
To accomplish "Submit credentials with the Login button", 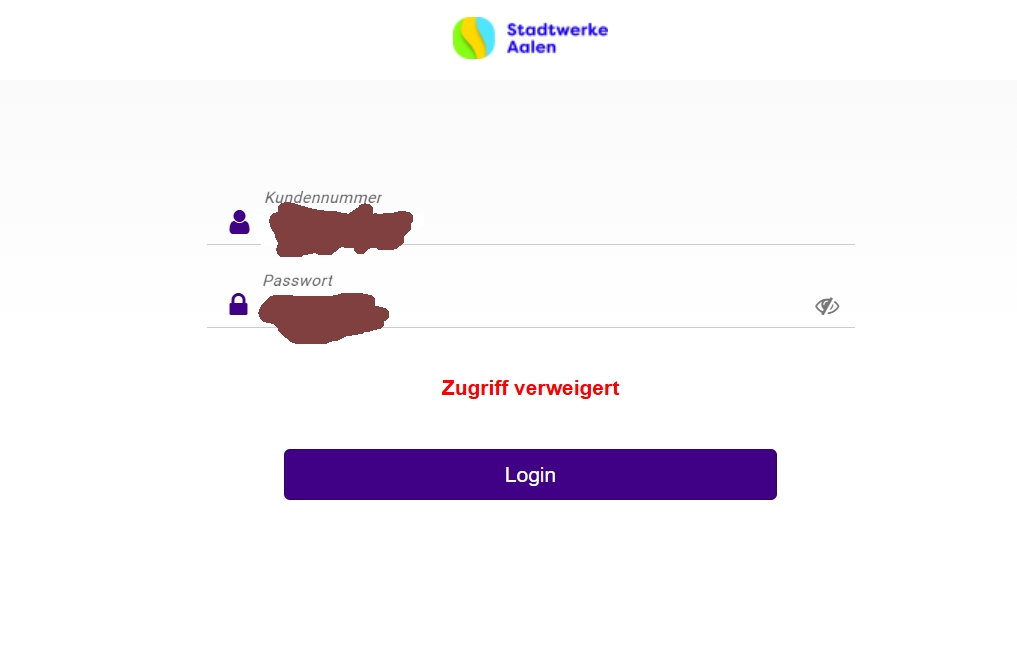I will coord(530,474).
